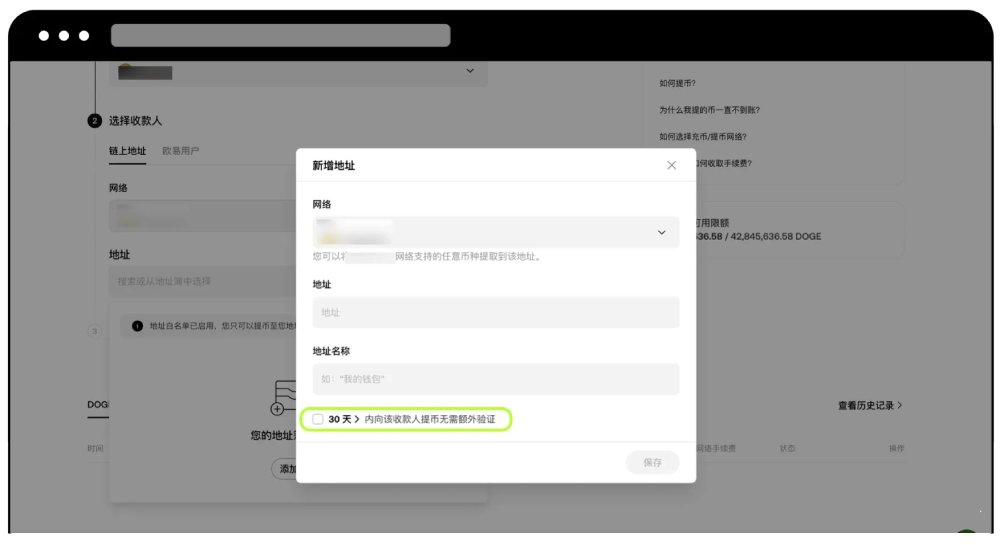The width and height of the screenshot is (1000, 545).
Task: Click the address book plus icon
Action: [277, 409]
